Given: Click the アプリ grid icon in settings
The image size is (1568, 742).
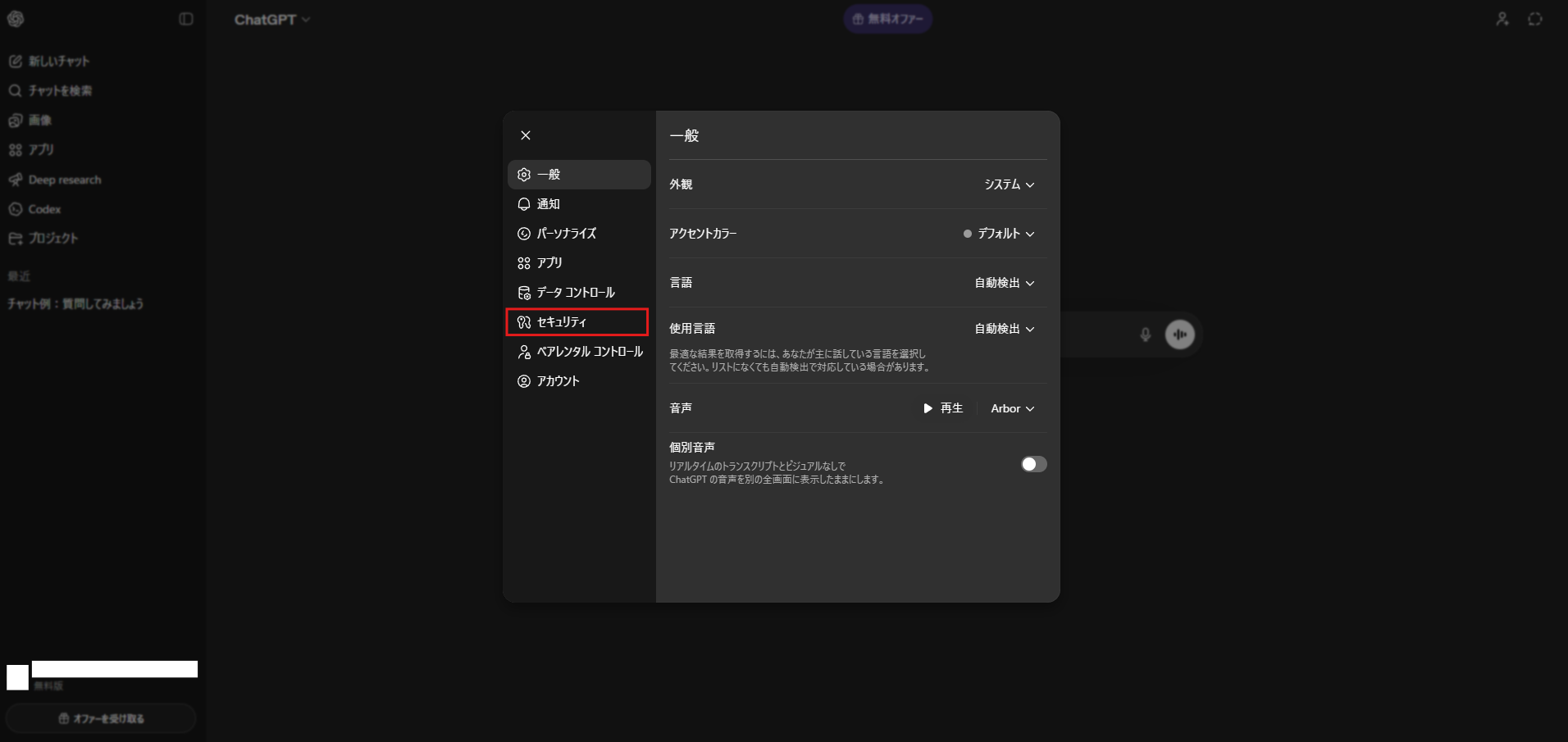Looking at the screenshot, I should click(x=524, y=263).
